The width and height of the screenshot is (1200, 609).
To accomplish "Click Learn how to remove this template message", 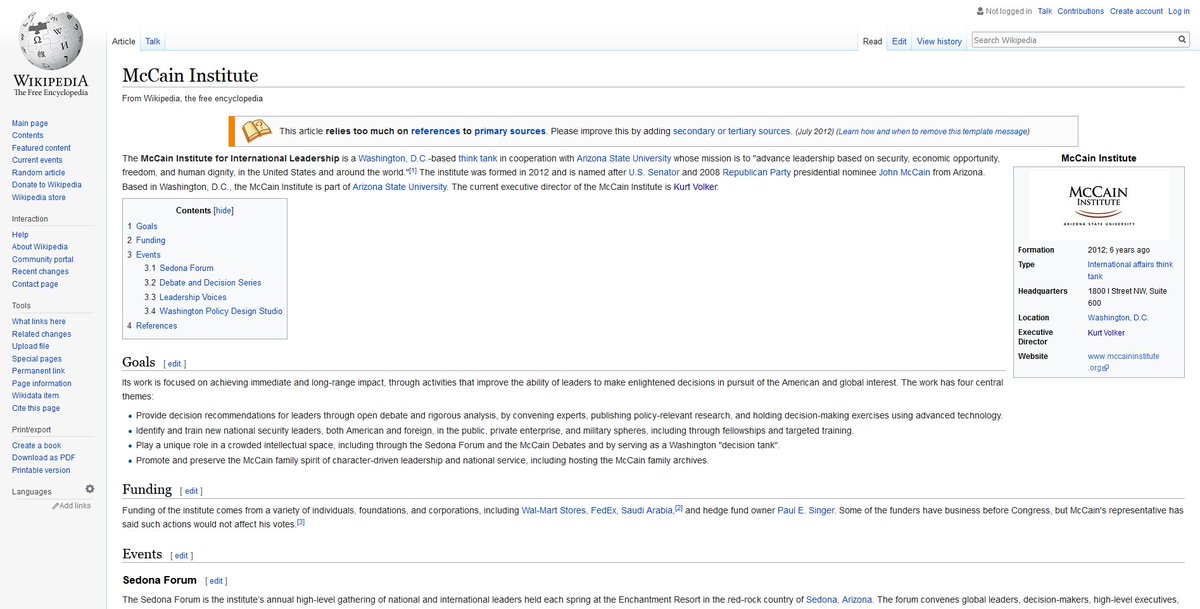I will click(x=932, y=131).
